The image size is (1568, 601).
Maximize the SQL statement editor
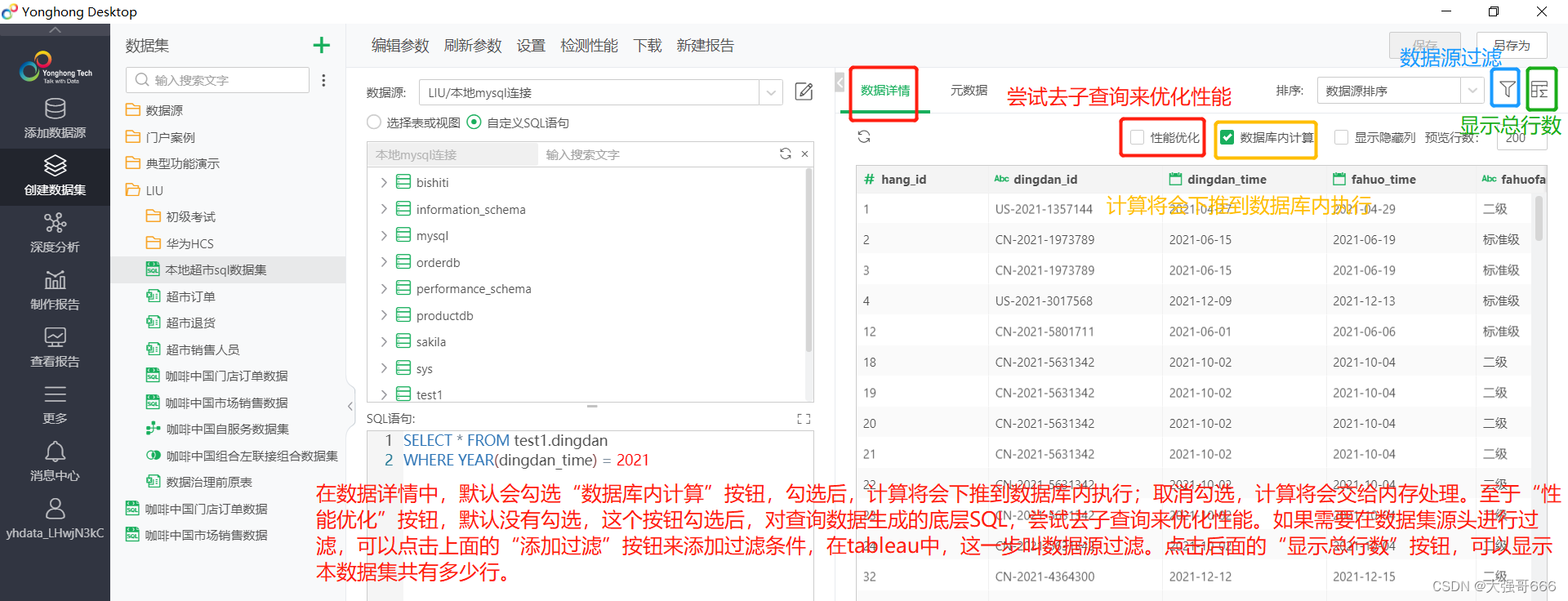click(x=804, y=418)
